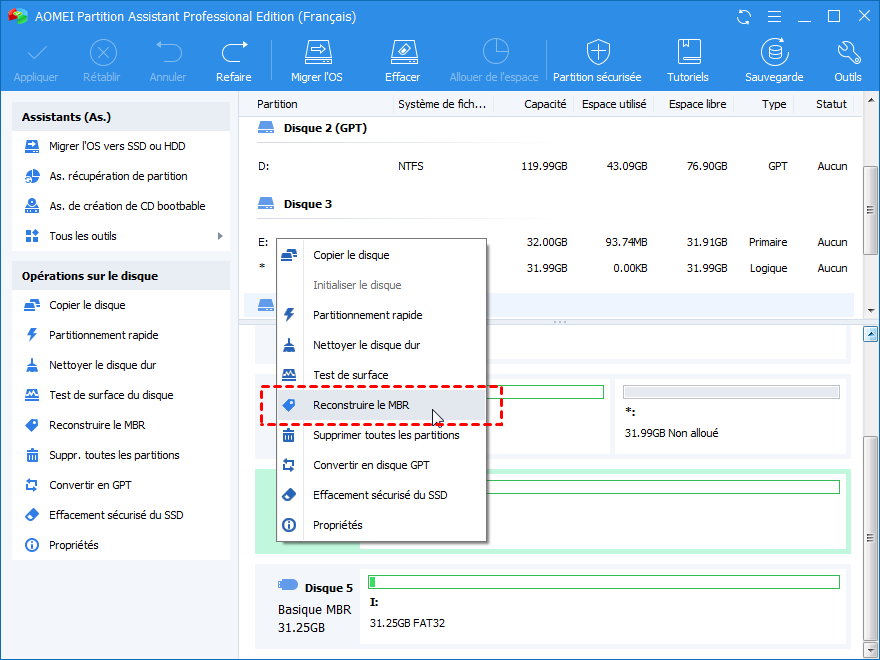Choose Test de surface in the context menu
This screenshot has height=660, width=880.
[x=382, y=375]
